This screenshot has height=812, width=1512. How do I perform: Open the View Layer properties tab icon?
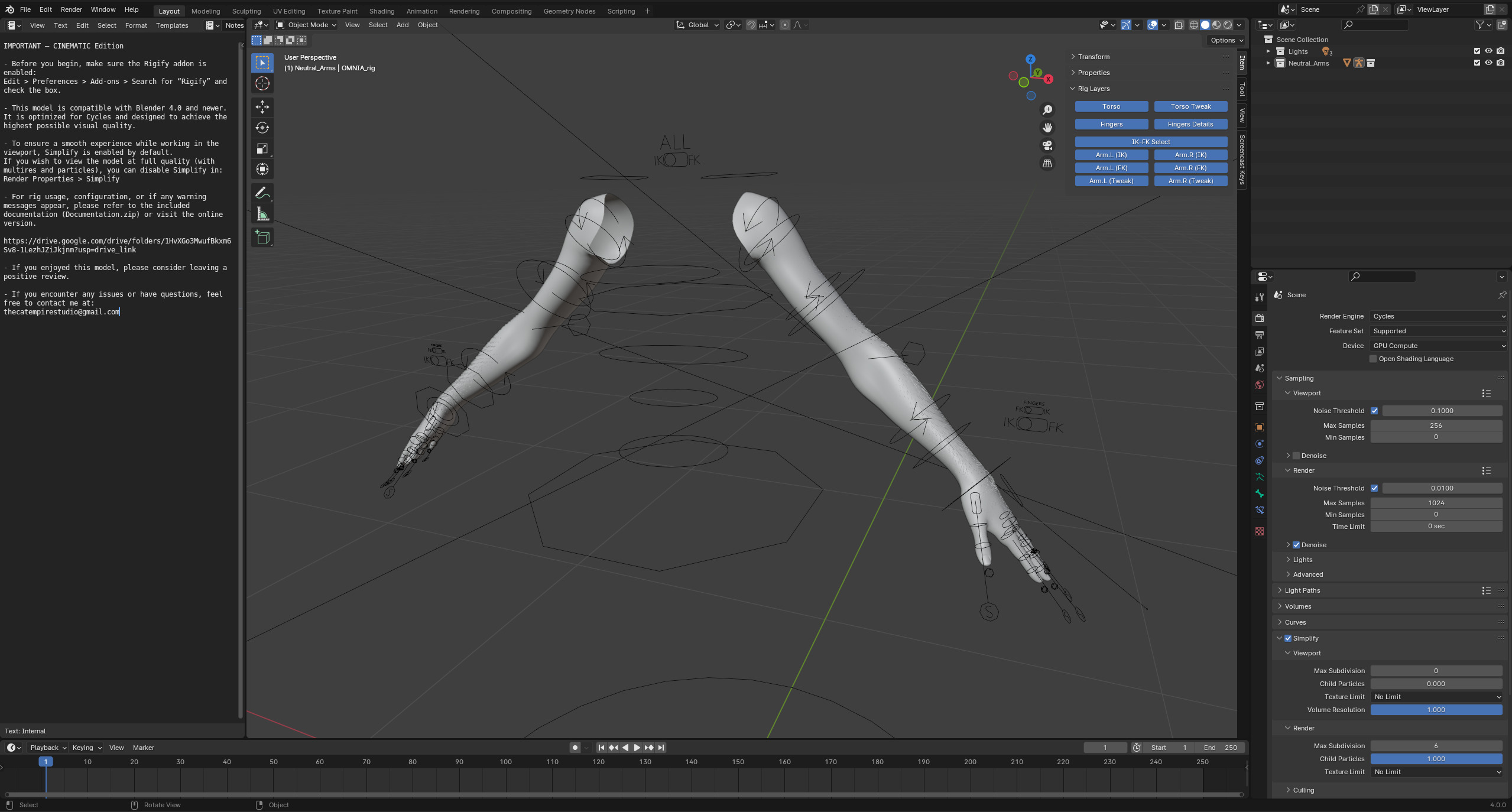click(x=1260, y=352)
